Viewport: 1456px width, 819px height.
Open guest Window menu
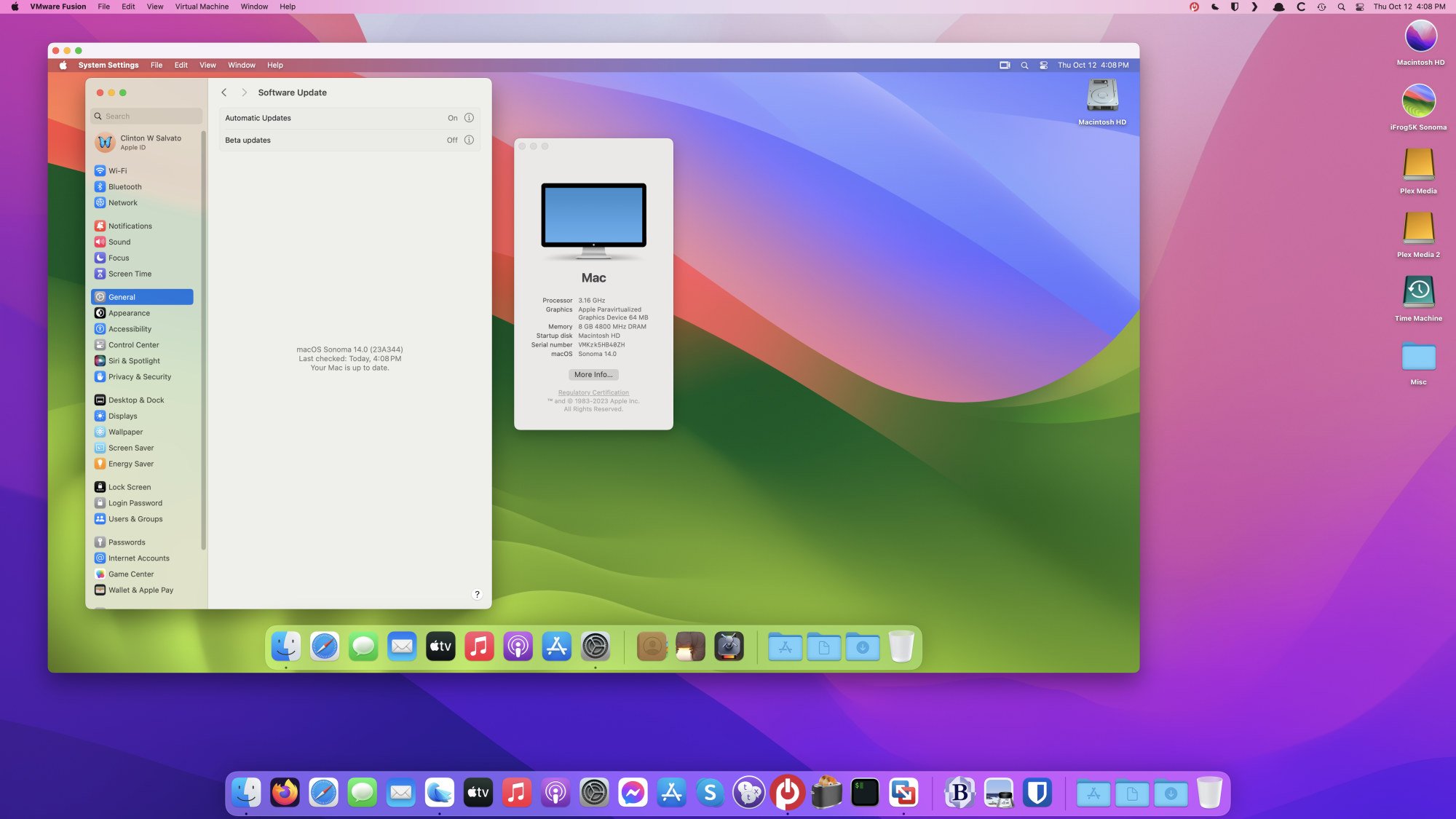coord(242,66)
